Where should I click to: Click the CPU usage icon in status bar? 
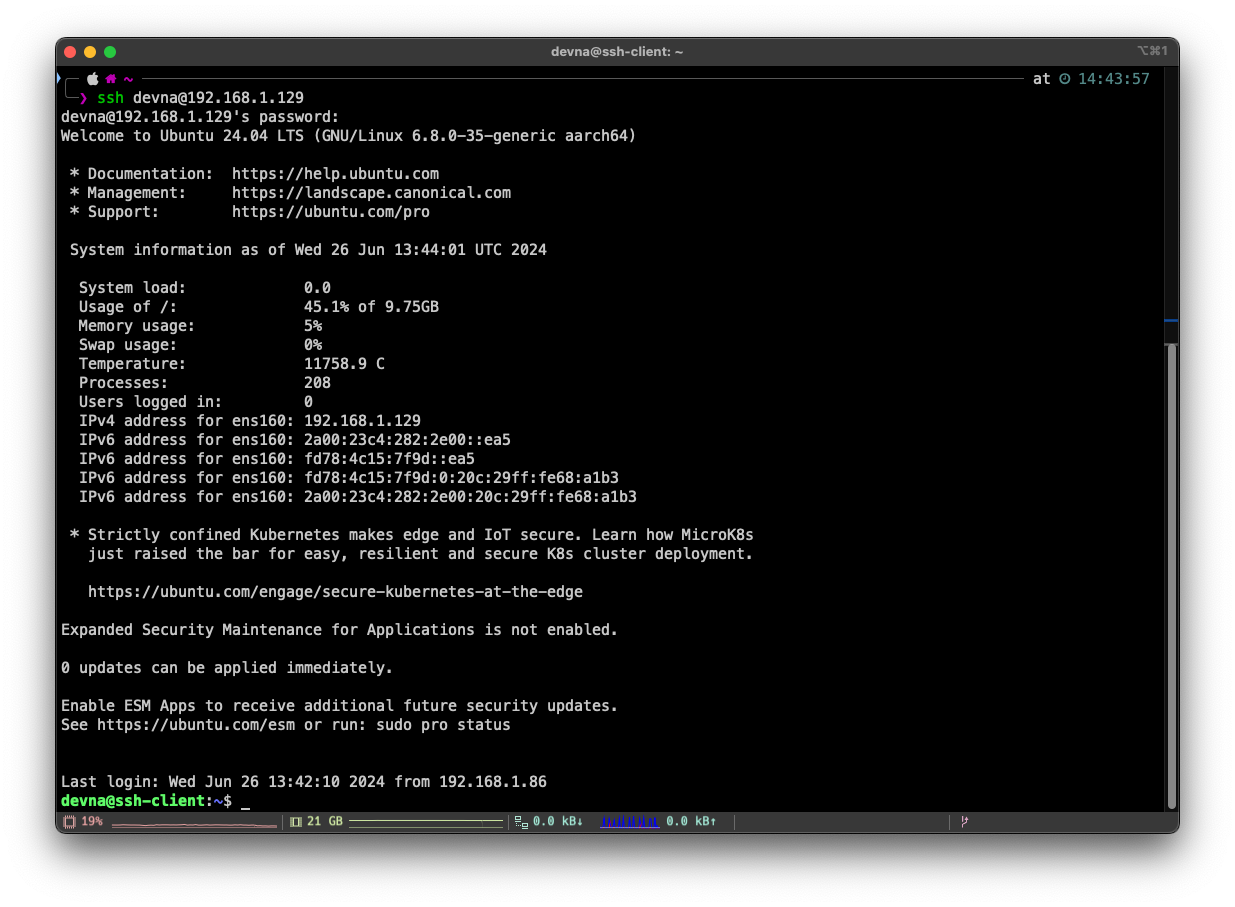click(x=70, y=821)
